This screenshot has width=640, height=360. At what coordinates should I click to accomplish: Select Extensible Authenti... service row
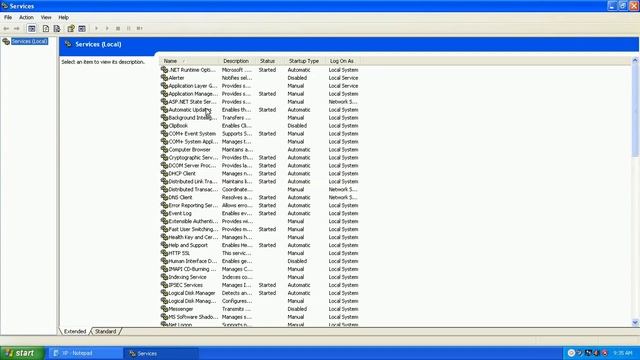click(x=260, y=221)
